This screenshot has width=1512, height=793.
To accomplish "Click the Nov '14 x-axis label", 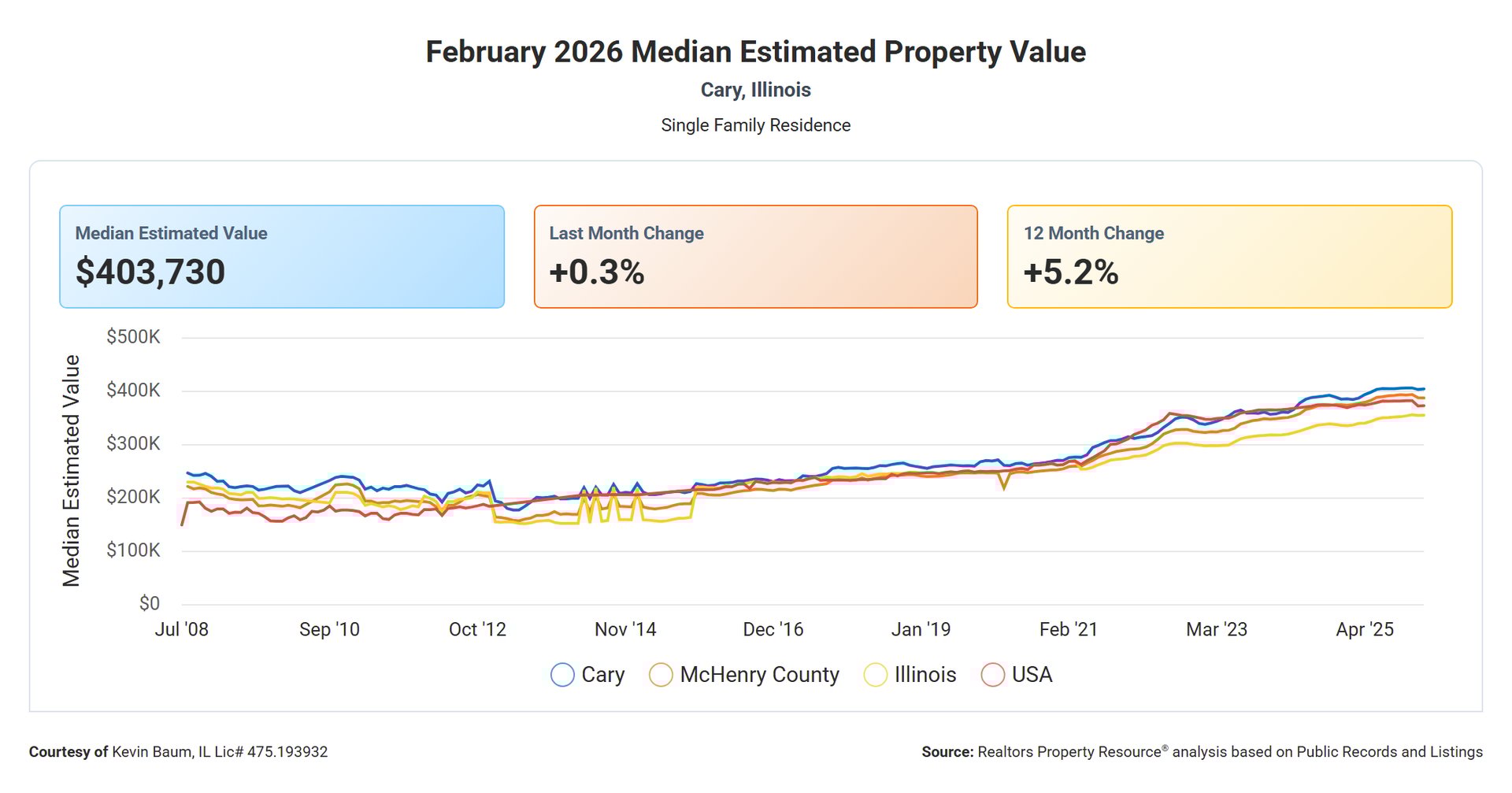I will tap(625, 629).
